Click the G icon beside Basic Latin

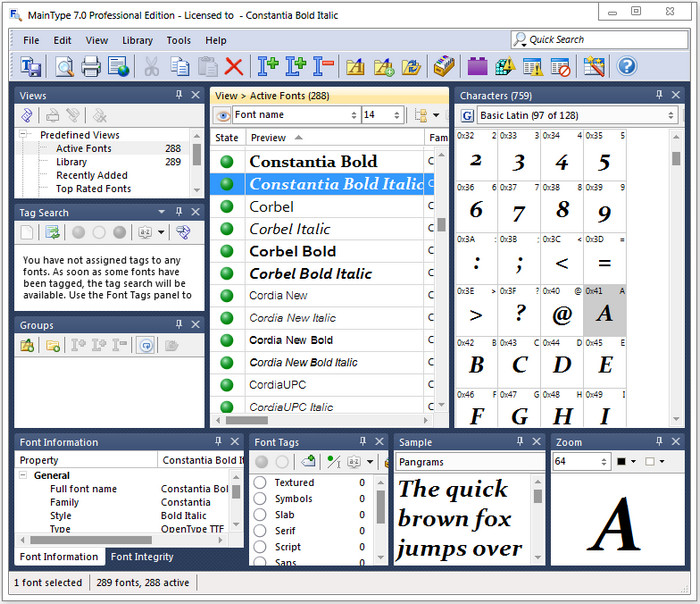pos(467,116)
